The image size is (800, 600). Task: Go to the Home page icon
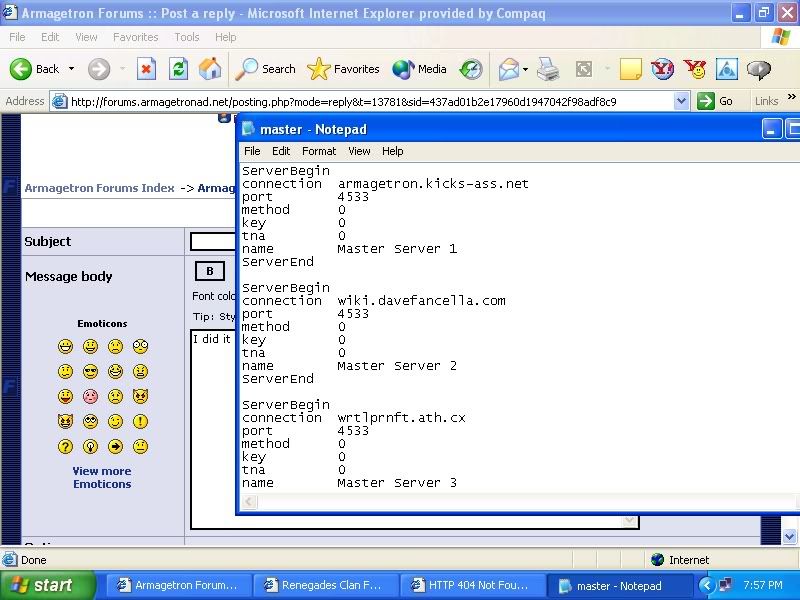click(210, 69)
